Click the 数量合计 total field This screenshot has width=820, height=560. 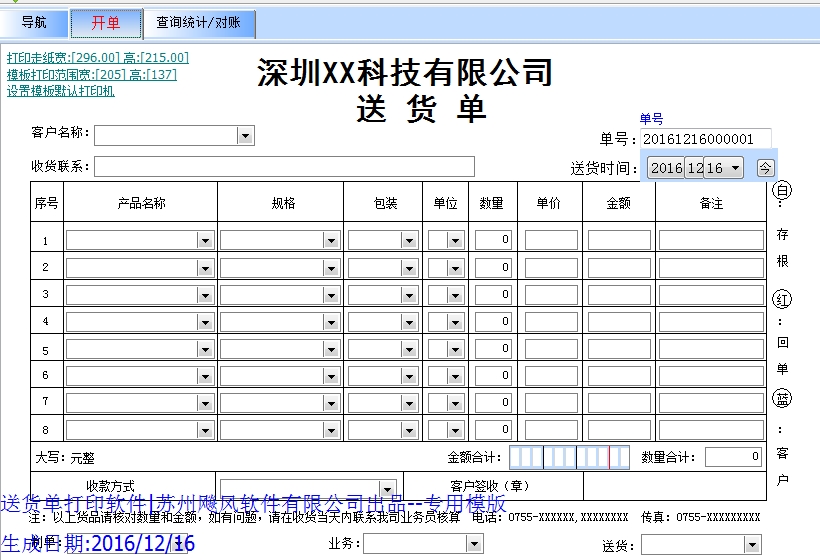point(733,457)
